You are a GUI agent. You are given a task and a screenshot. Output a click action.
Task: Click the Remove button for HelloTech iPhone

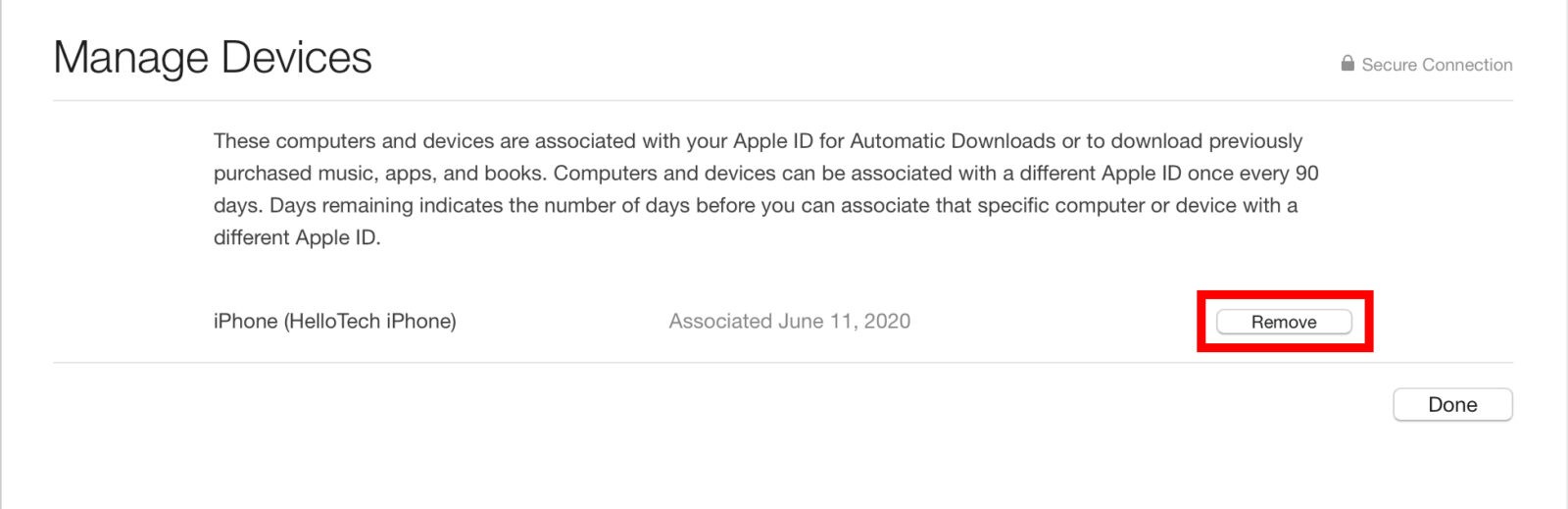point(1284,322)
